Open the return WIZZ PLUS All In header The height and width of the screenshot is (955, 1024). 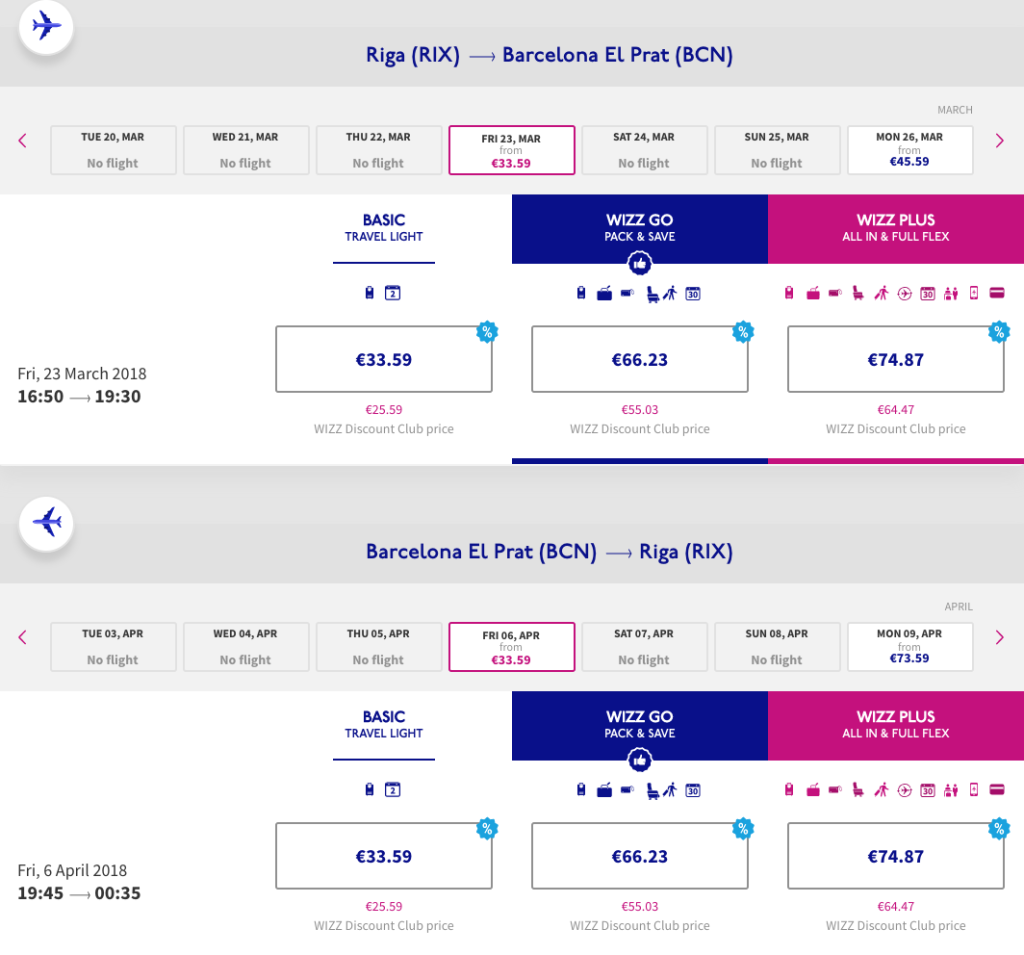[x=895, y=724]
